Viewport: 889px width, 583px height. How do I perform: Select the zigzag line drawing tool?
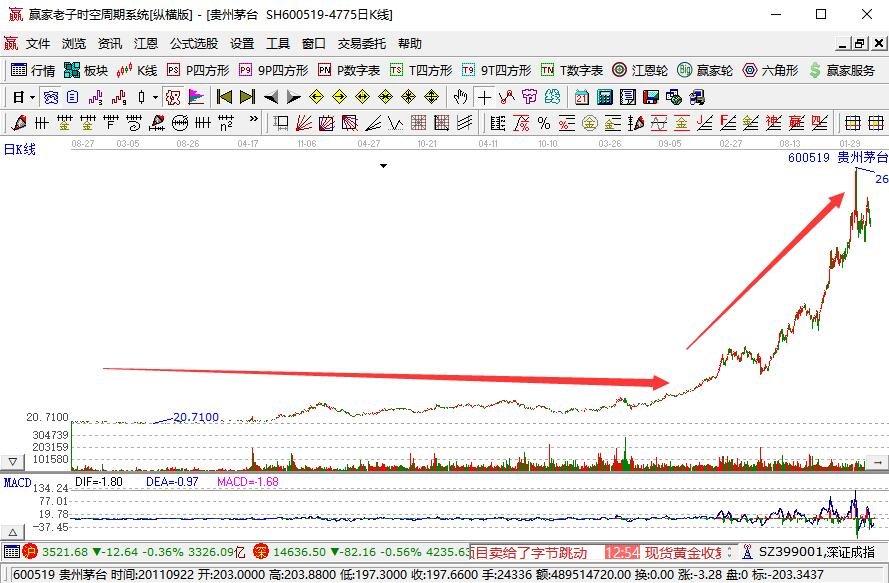tap(506, 97)
